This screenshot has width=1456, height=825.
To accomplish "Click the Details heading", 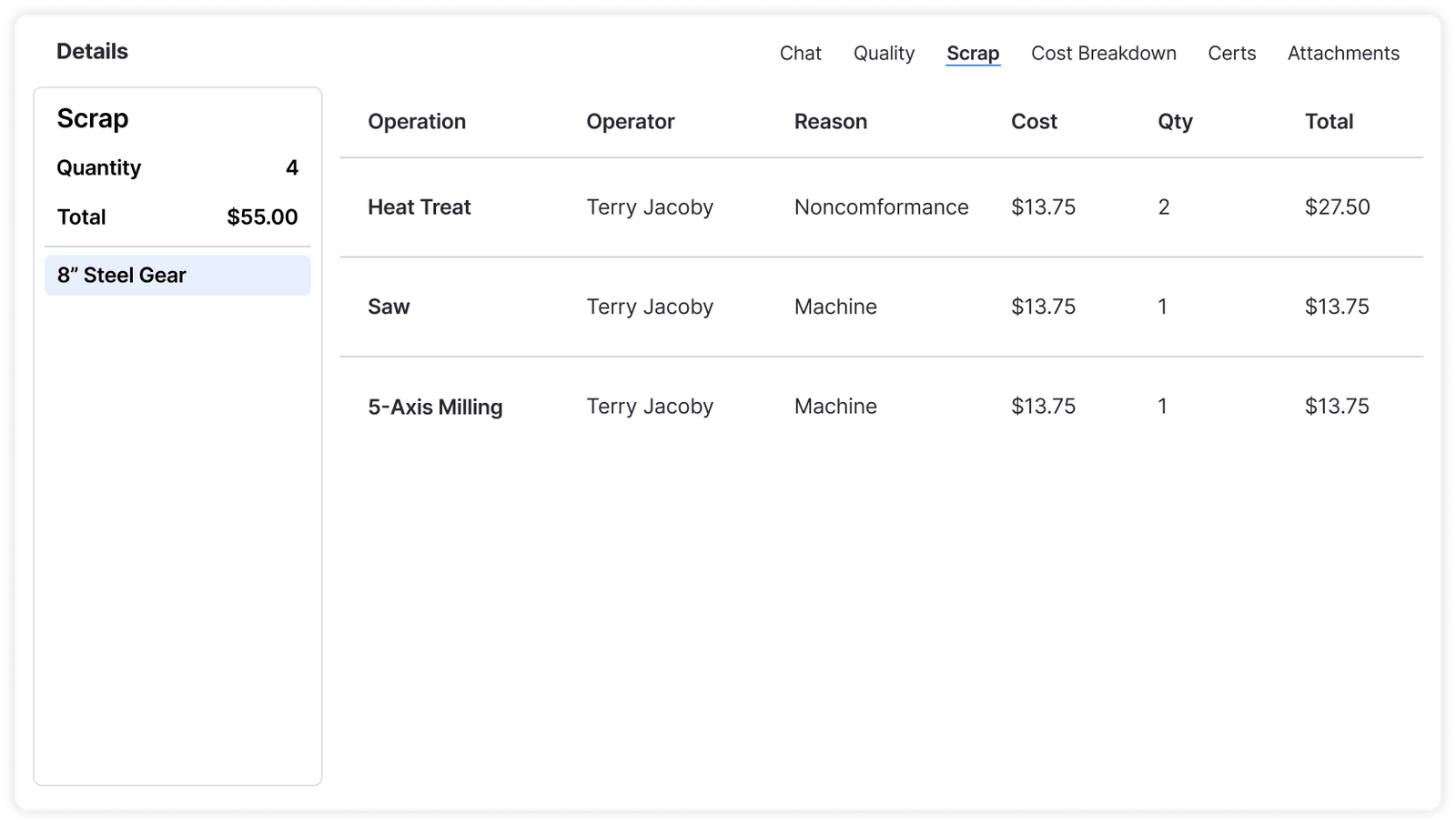I will [92, 50].
